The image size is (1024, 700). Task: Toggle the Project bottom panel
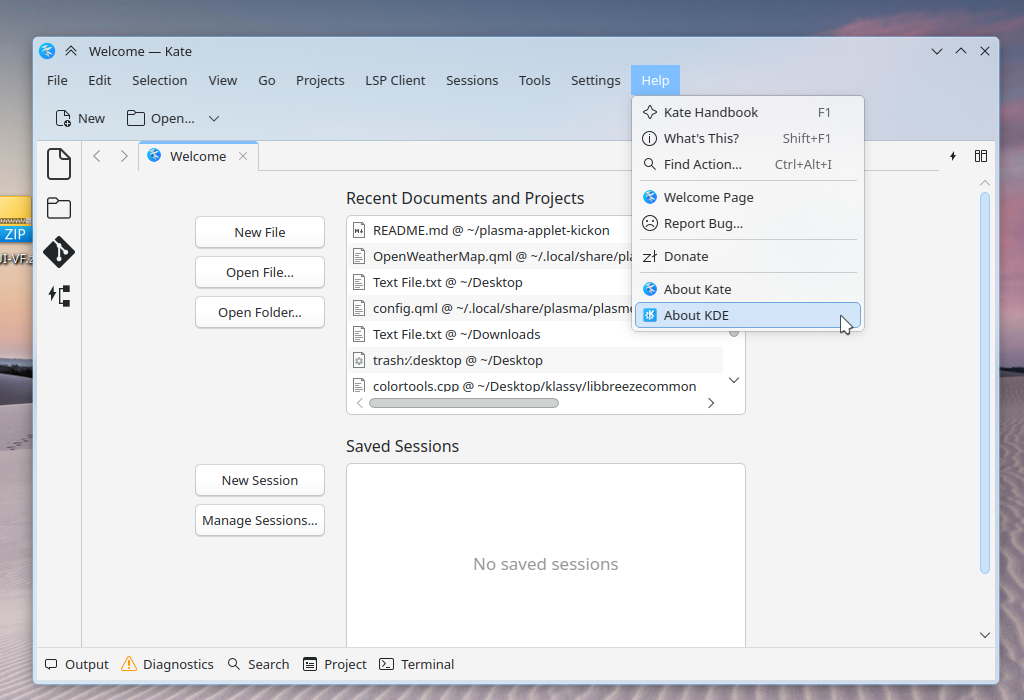point(335,664)
